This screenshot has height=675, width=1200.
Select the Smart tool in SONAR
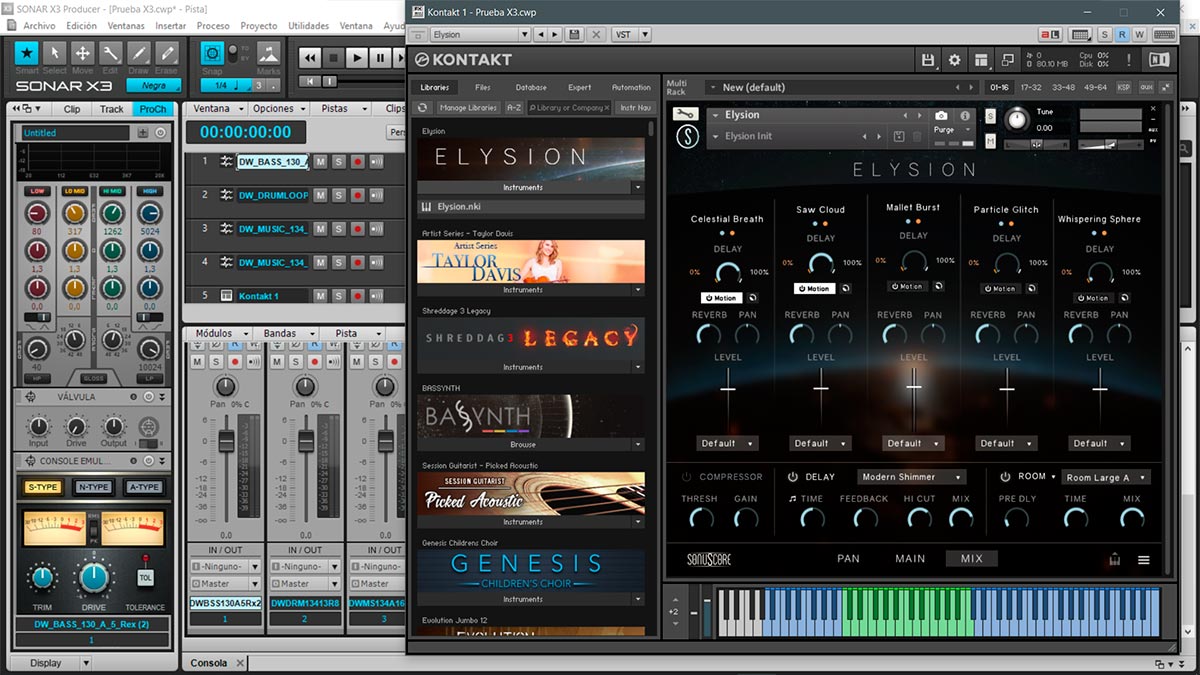(x=27, y=54)
